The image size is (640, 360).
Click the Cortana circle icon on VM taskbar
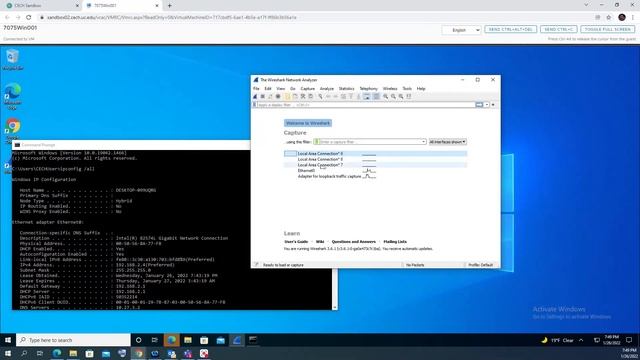[x=138, y=340]
